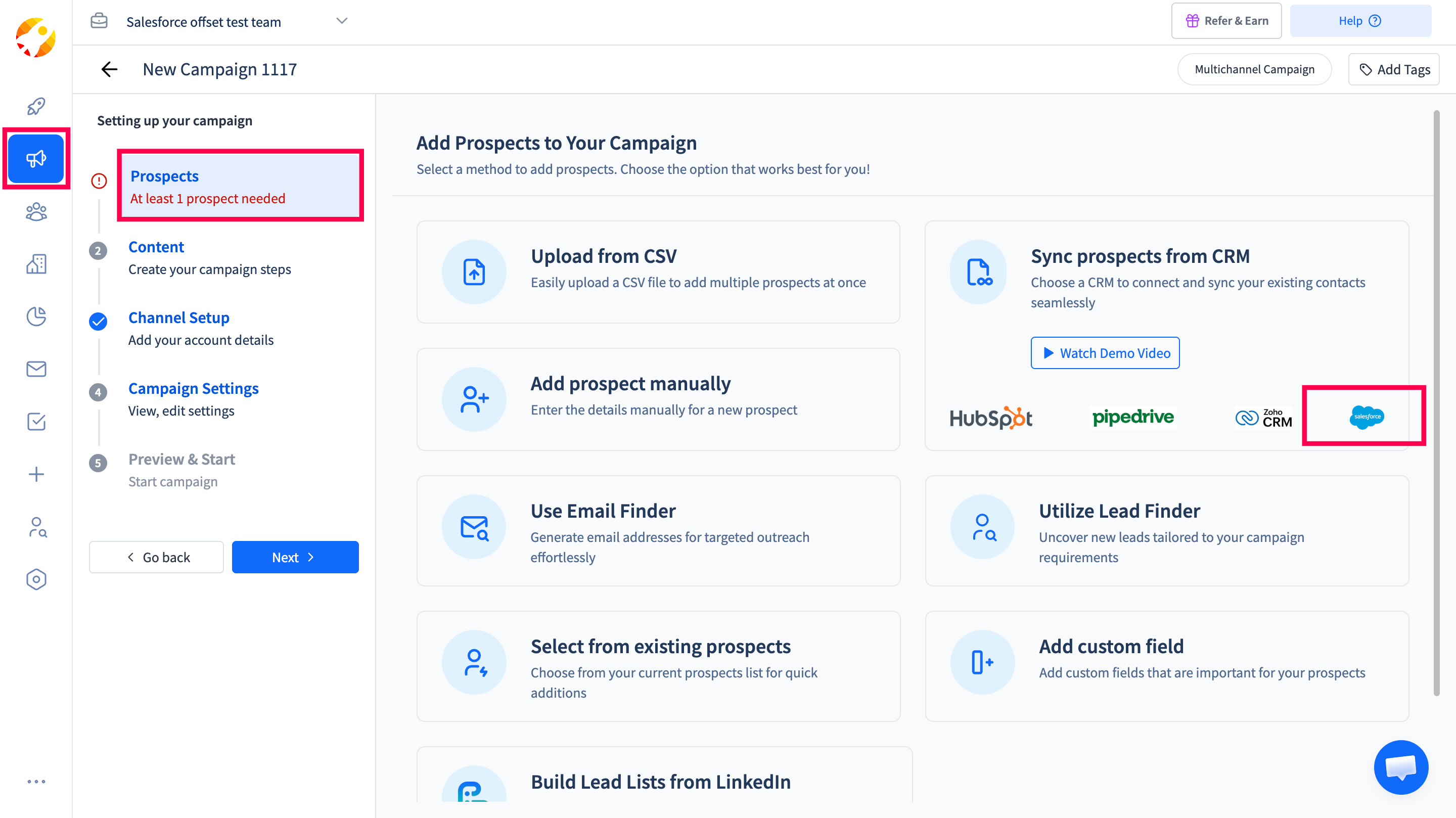Open the mail envelope sidebar icon
This screenshot has width=1456, height=818.
point(36,369)
